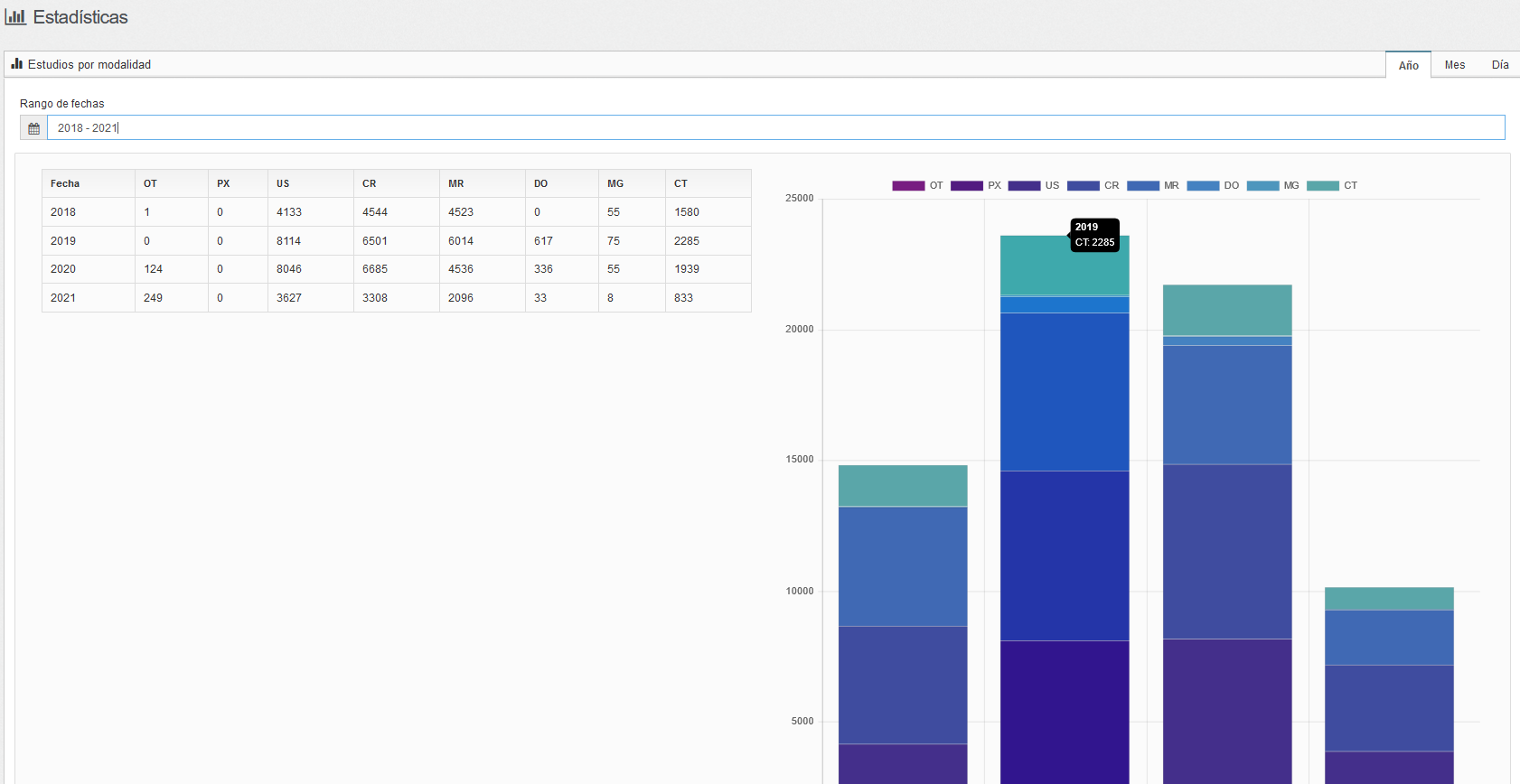Toggle MR series in chart legend
1520x784 pixels.
[1153, 185]
